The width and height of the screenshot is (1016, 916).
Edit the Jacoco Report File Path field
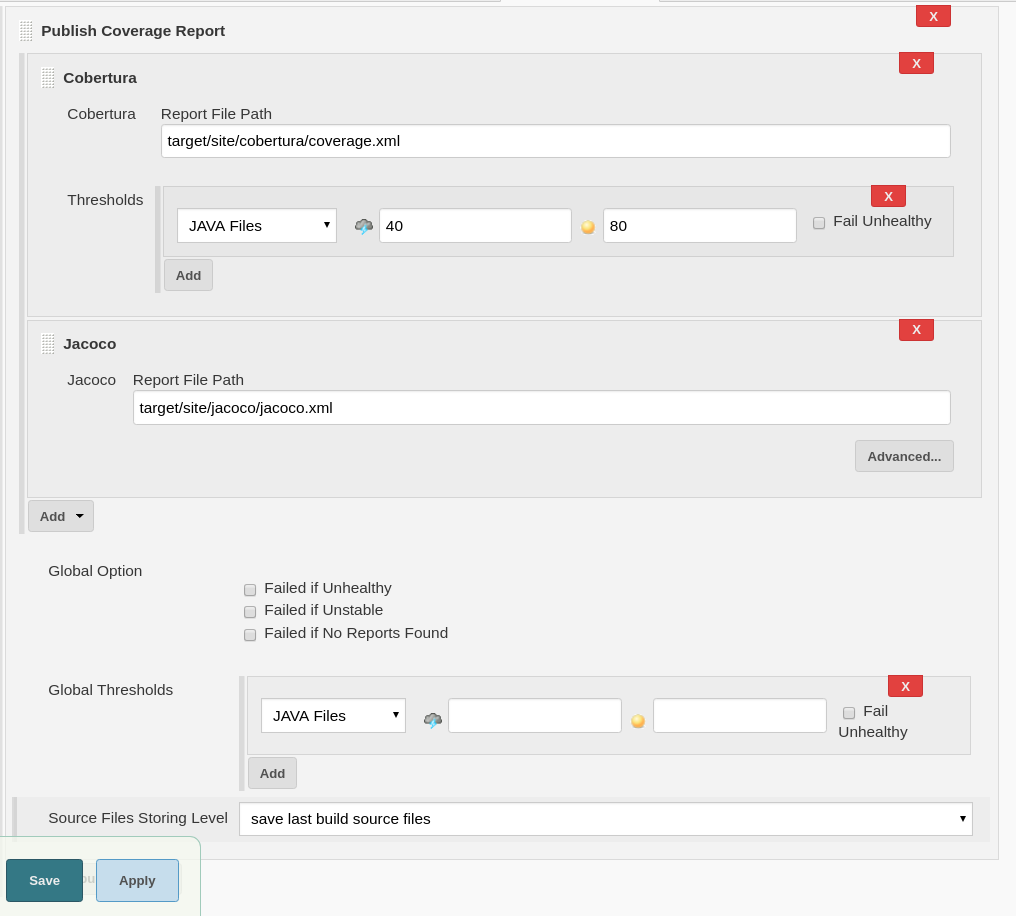(542, 407)
